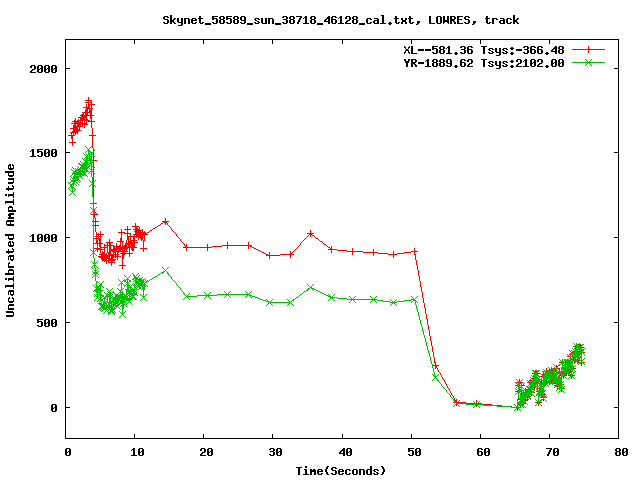The height and width of the screenshot is (480, 640).
Task: Click the green data point at 50 seconds
Action: click(x=414, y=300)
